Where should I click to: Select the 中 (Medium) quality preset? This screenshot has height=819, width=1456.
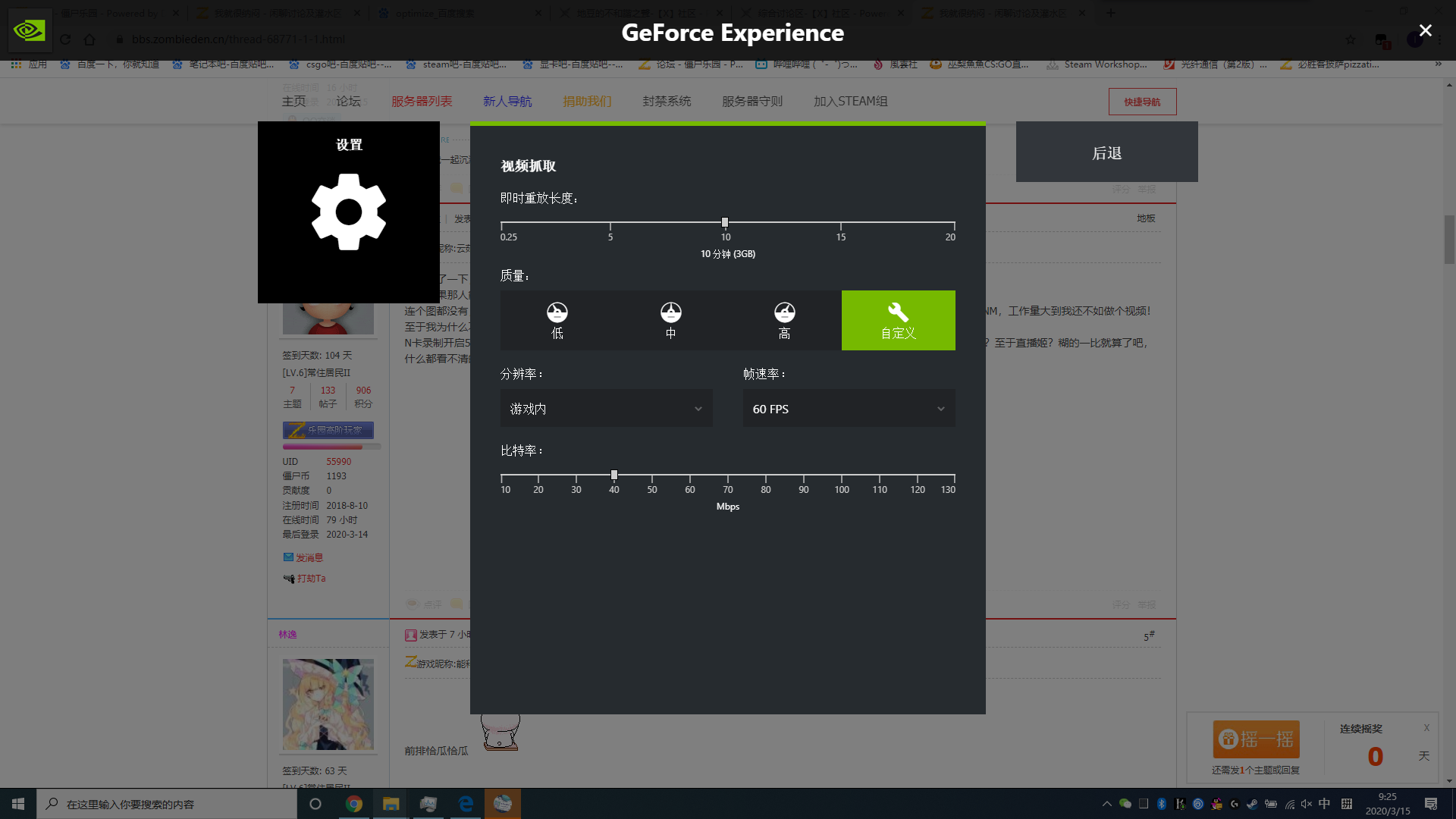pyautogui.click(x=670, y=320)
